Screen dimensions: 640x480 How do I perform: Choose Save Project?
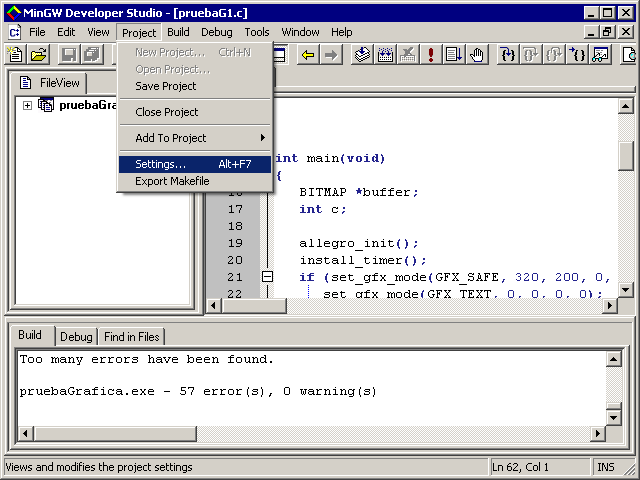195,86
